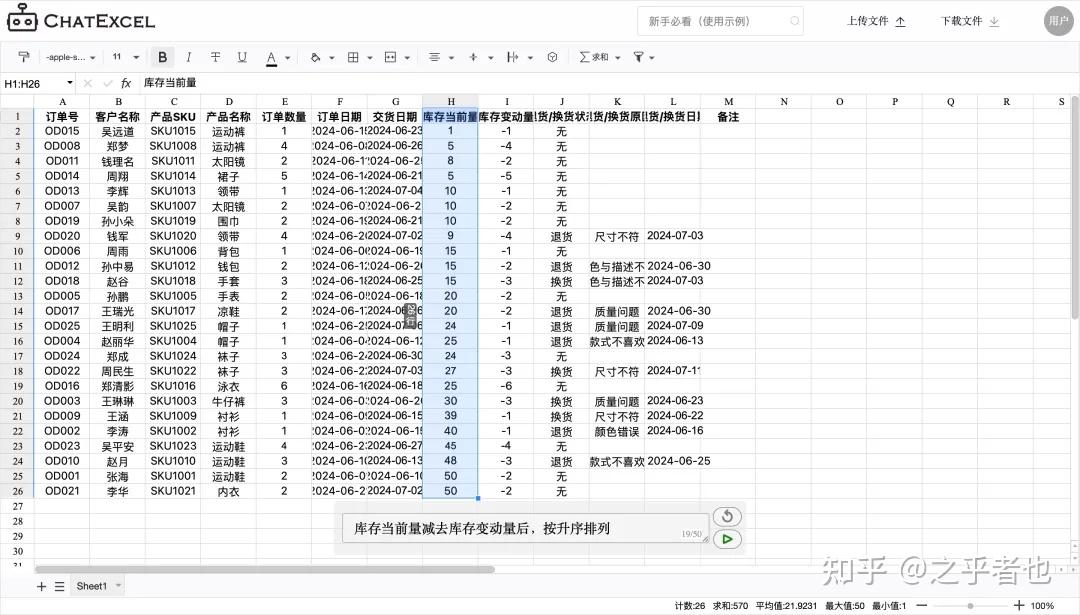This screenshot has height=615, width=1080.
Task: Enable underline formatting
Action: (x=241, y=57)
